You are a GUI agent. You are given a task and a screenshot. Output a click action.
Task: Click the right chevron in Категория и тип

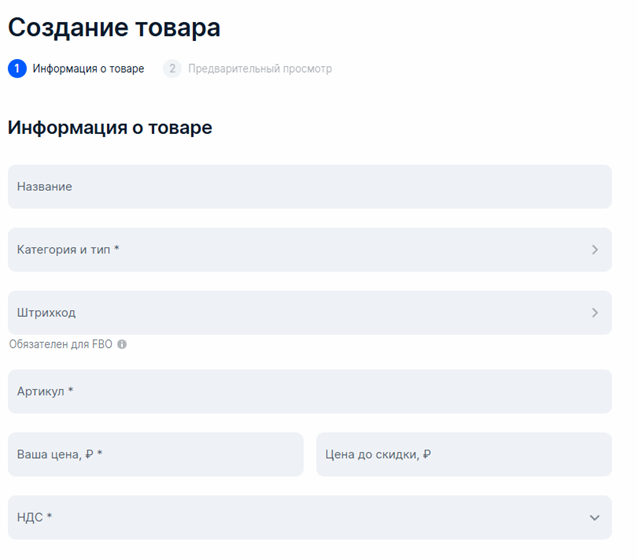point(594,250)
